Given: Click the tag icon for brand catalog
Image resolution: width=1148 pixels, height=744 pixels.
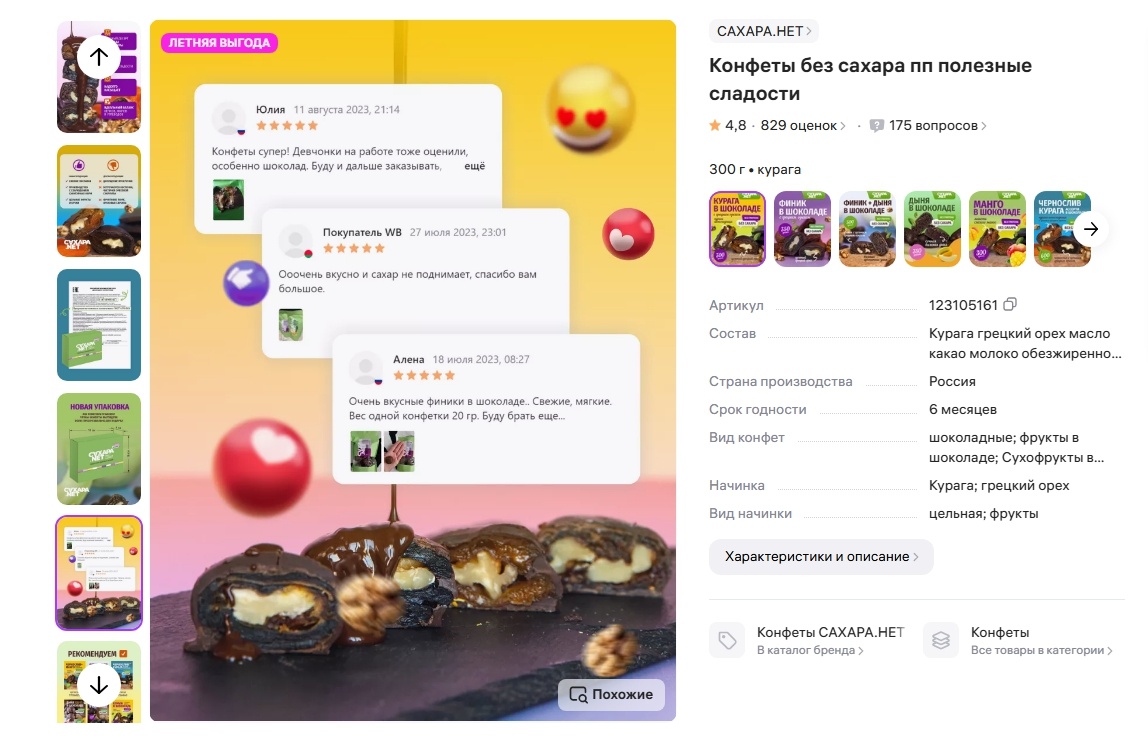Looking at the screenshot, I should tap(727, 641).
